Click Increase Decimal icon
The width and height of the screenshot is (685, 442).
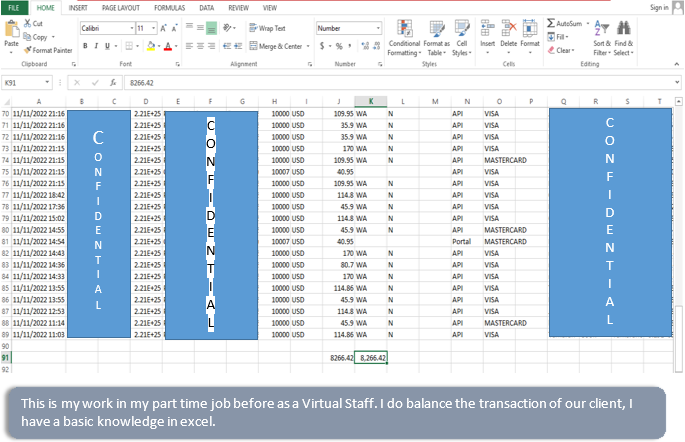[x=366, y=46]
